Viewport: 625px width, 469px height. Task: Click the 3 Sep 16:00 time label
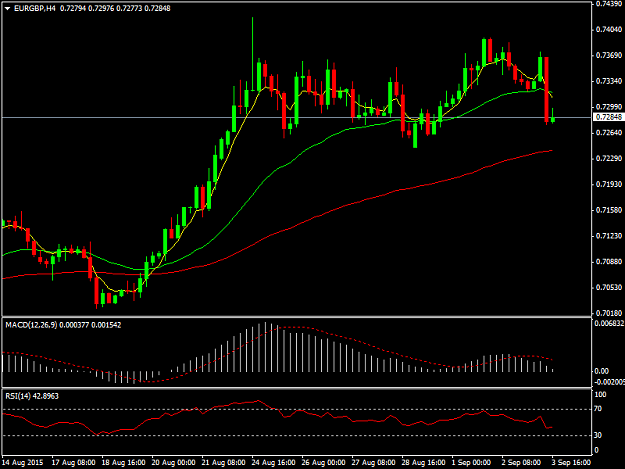pos(571,463)
